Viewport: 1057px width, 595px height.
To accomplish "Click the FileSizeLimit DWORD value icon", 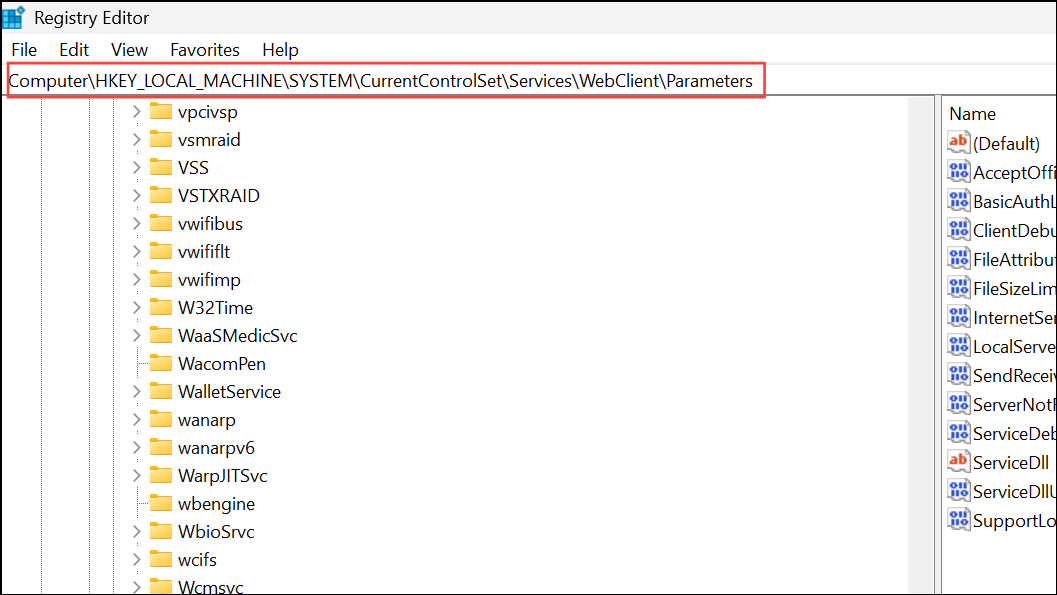I will click(x=958, y=288).
